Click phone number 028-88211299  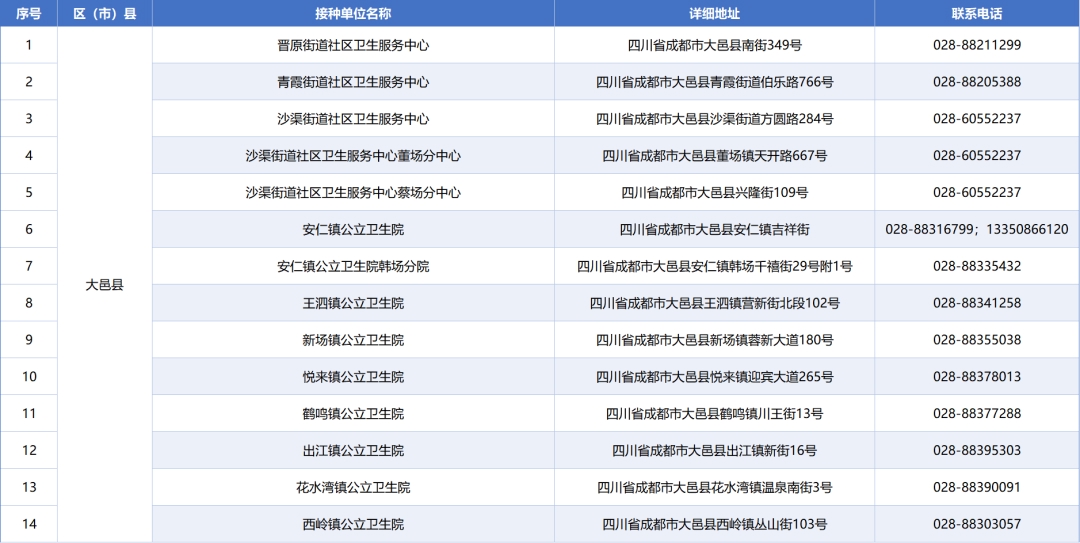pyautogui.click(x=976, y=45)
